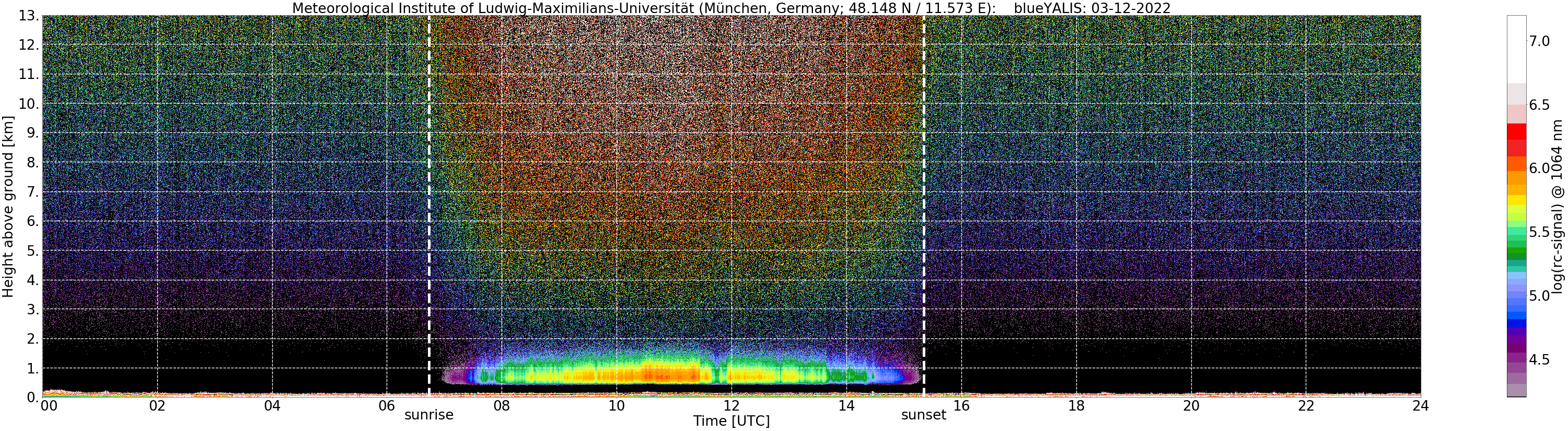Screen dimensions: 1568x431
Task: Click the time tick label '00'
Action: 48,405
